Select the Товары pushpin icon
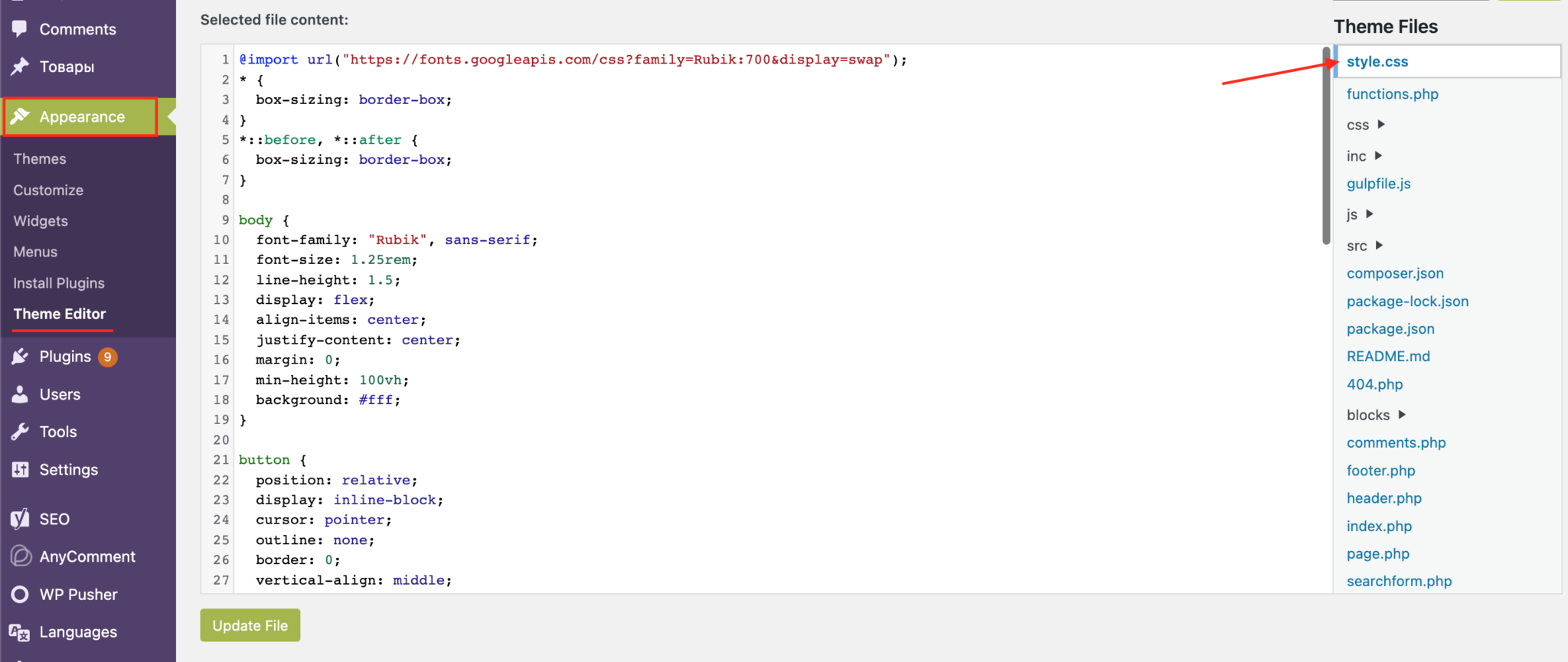The height and width of the screenshot is (662, 1568). tap(21, 67)
